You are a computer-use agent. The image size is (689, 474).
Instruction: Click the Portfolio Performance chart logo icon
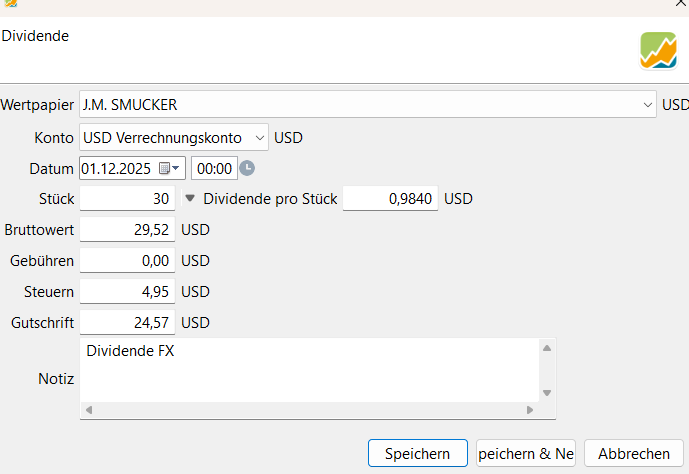click(x=658, y=50)
